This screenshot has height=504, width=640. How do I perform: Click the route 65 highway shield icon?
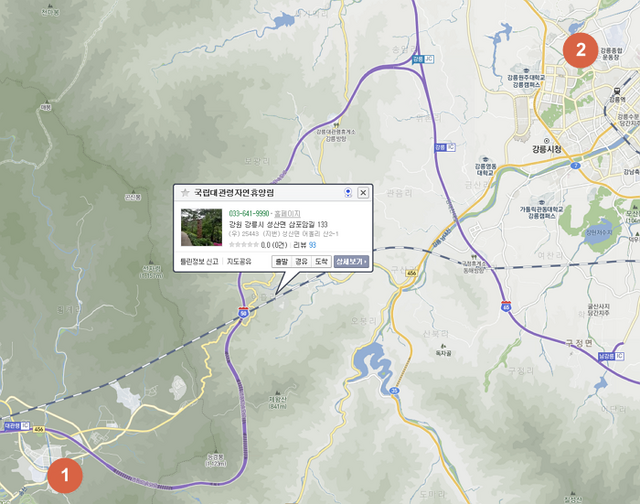[506, 307]
